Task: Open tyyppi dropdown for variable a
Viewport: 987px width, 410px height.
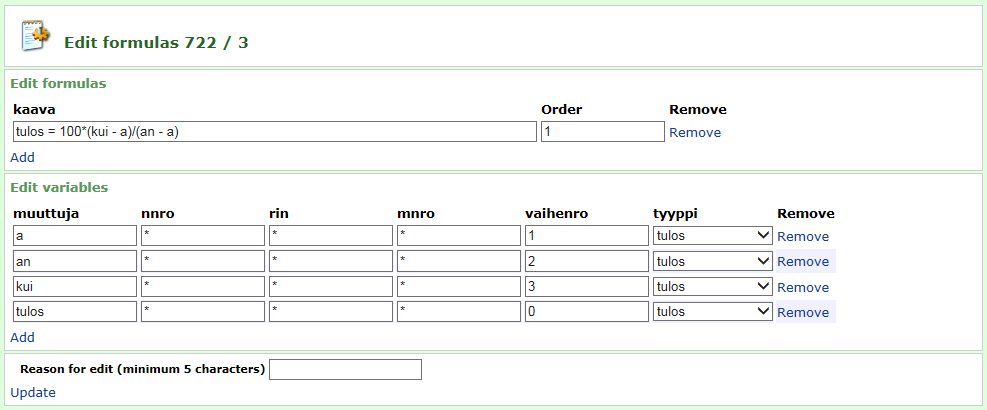Action: (712, 236)
